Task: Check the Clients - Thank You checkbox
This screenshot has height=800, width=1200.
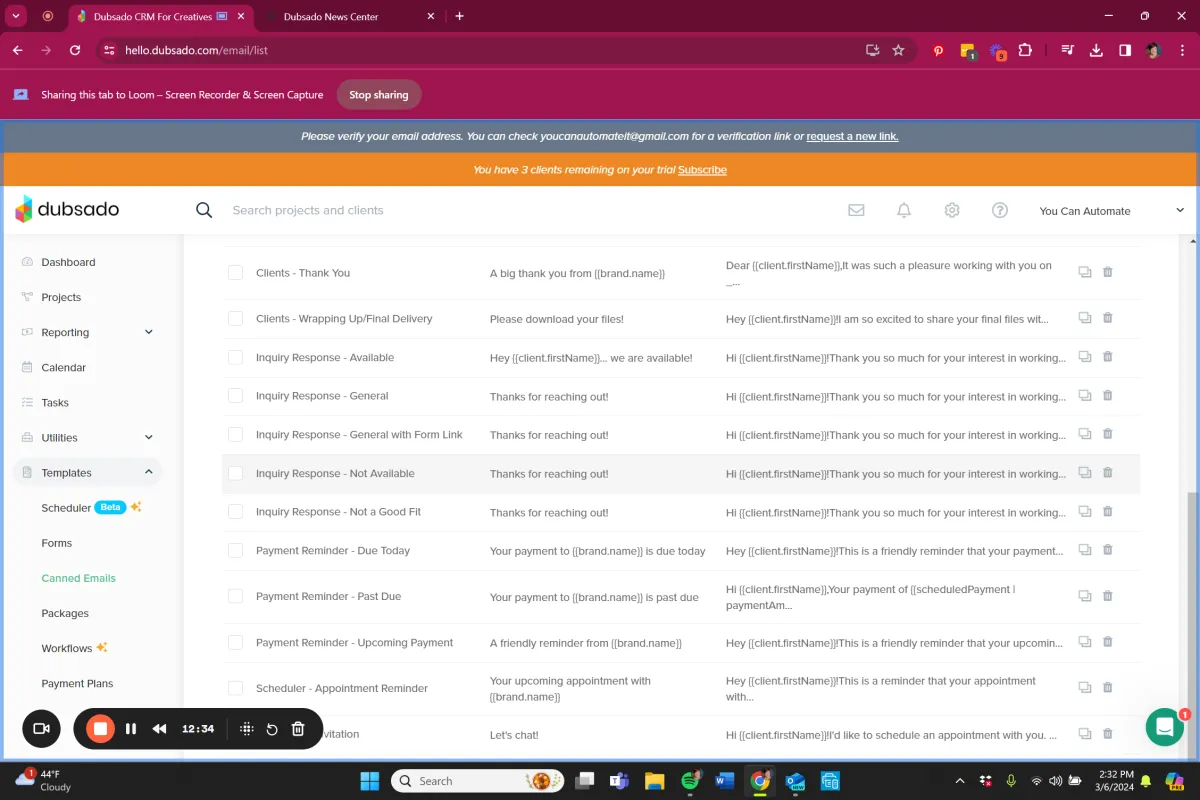Action: point(235,272)
